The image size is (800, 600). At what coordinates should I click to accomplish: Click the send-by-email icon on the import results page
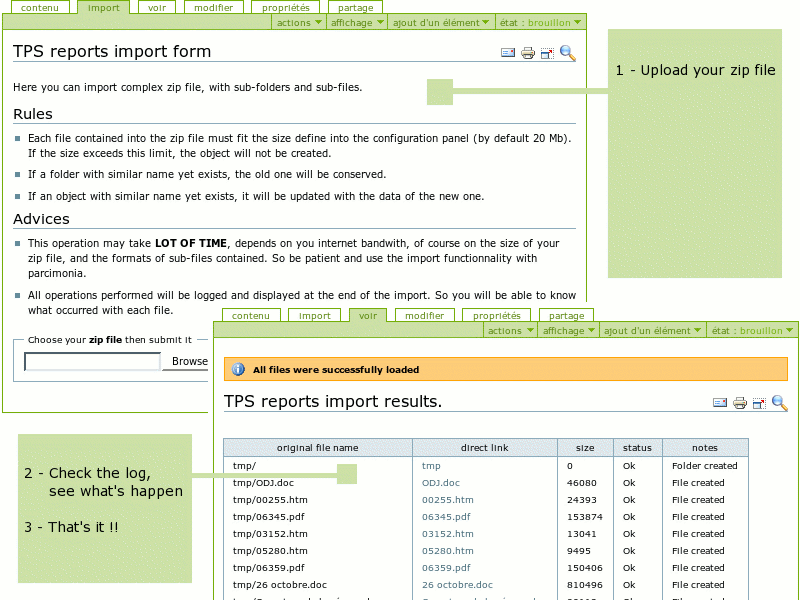720,403
